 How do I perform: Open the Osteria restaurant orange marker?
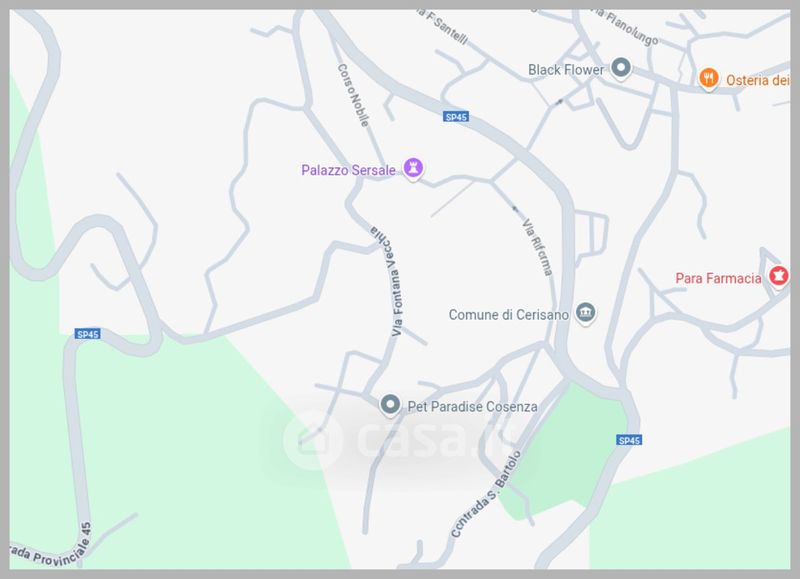coord(709,79)
